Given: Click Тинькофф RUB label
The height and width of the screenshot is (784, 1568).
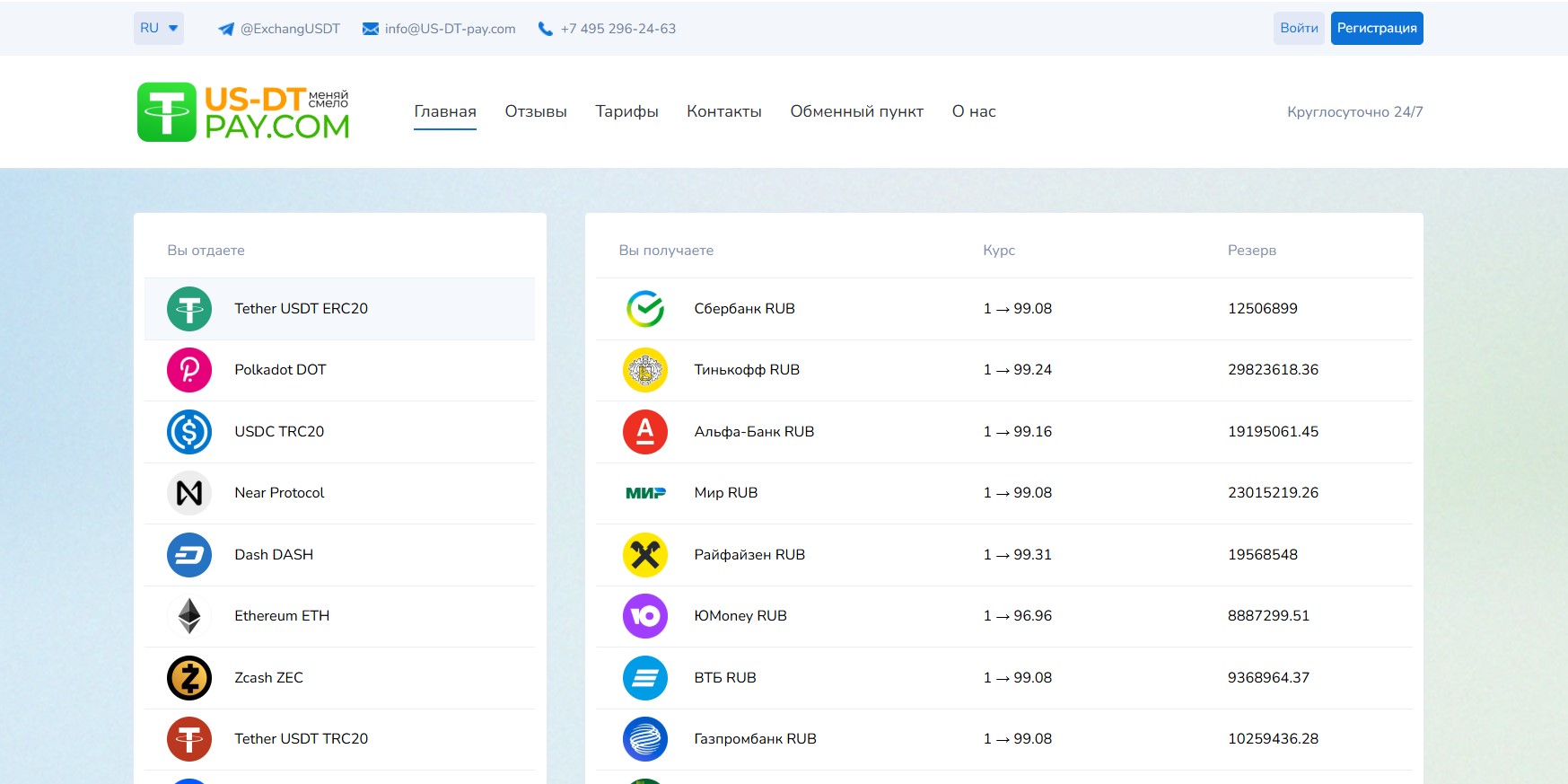Looking at the screenshot, I should 747,370.
